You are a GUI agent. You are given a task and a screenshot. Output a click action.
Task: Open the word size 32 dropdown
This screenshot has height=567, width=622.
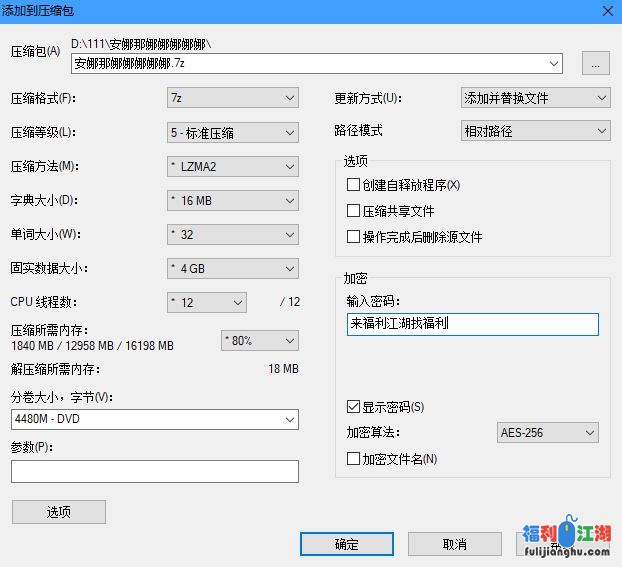[232, 234]
